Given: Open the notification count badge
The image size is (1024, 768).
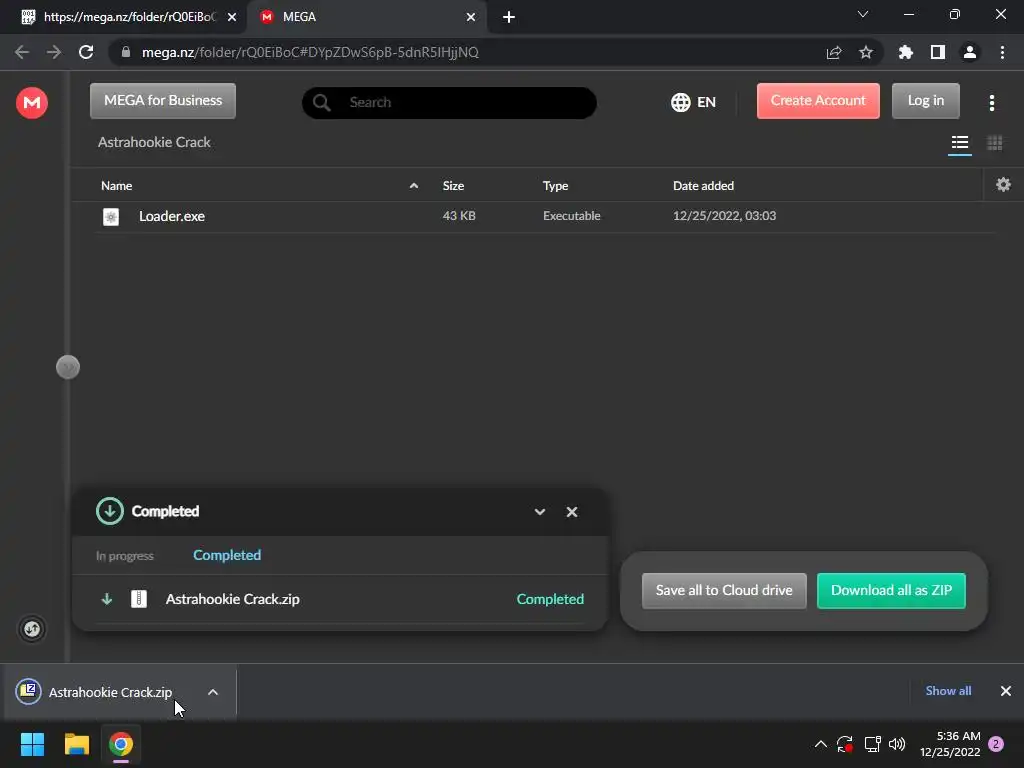Looking at the screenshot, I should click(x=996, y=744).
